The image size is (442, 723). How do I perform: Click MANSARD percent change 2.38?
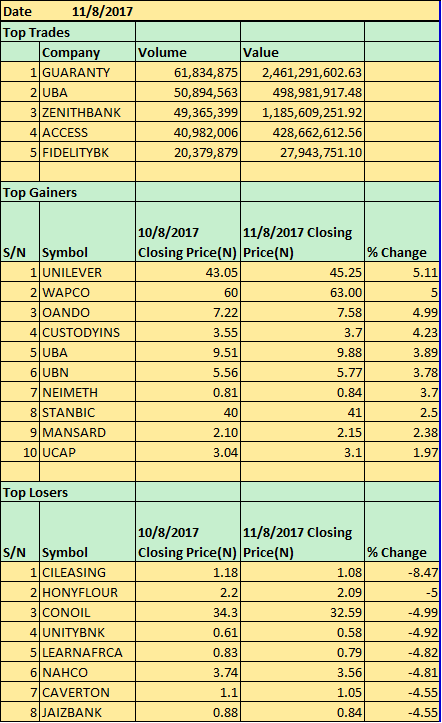[x=401, y=432]
